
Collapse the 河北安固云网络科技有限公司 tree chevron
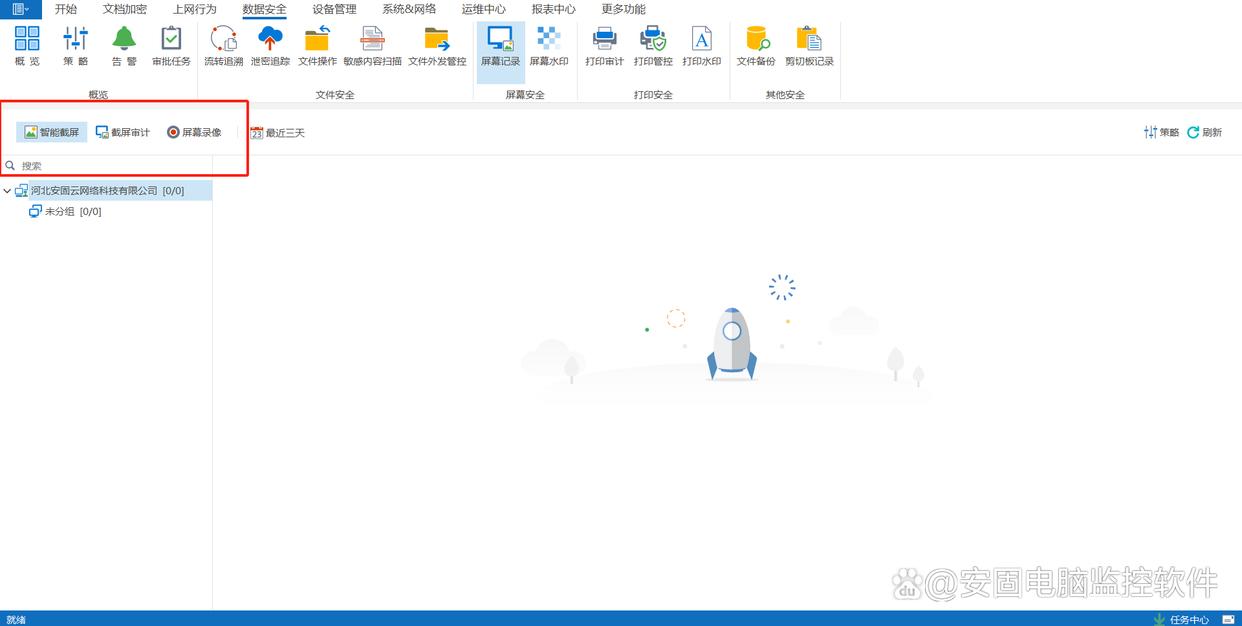coord(7,191)
